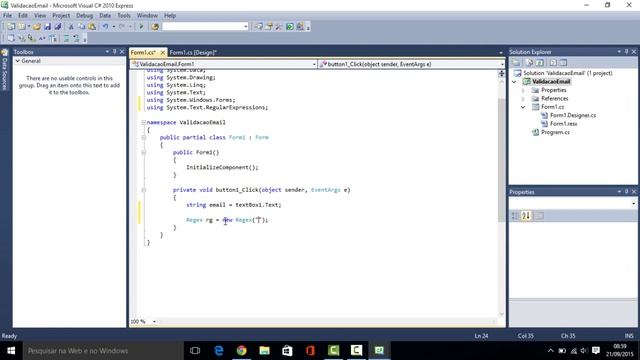640x360 pixels.
Task: Open the Window menu
Action: pyautogui.click(x=147, y=16)
